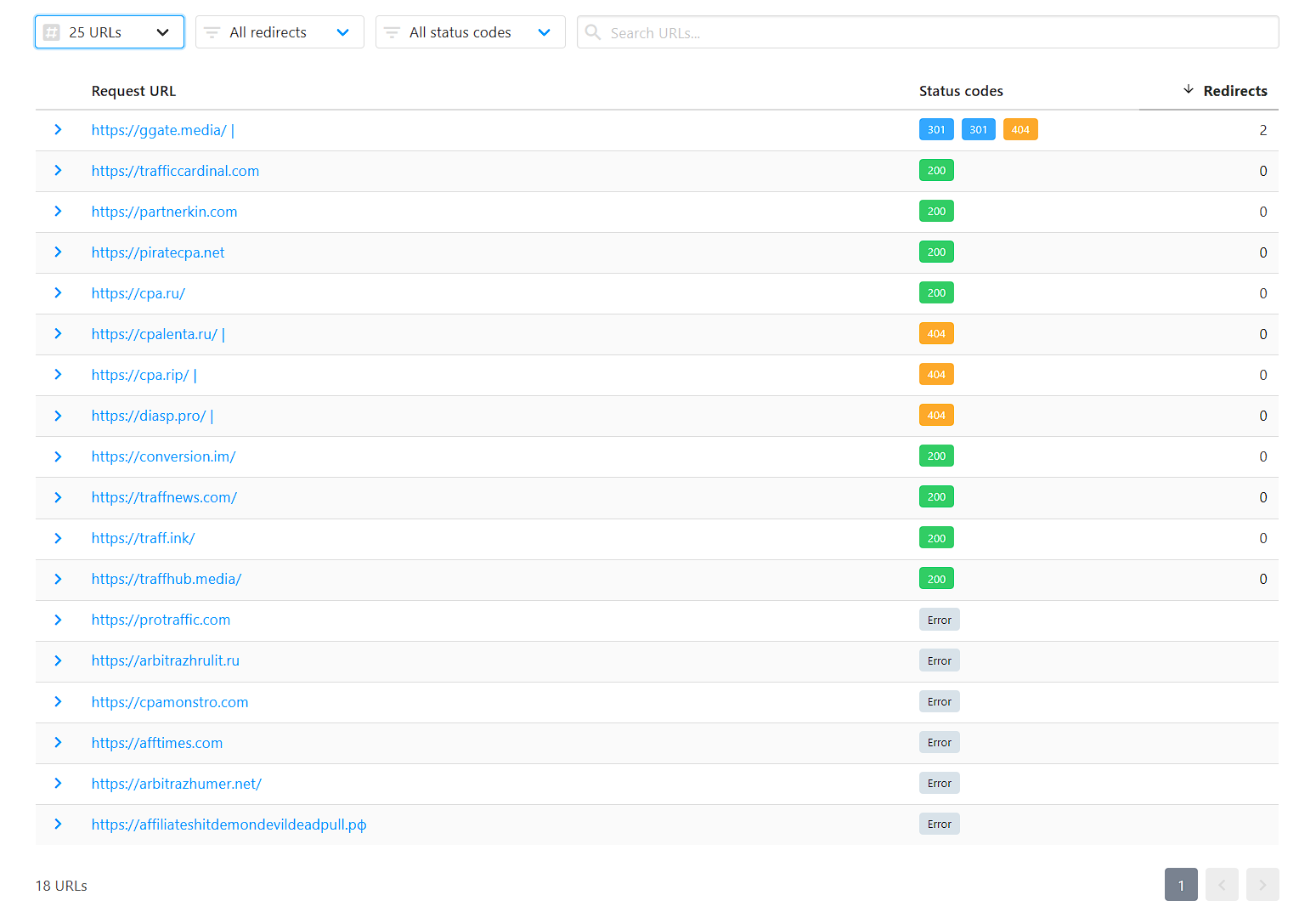Click the Error badge for afftimes.com
Viewport: 1316px width, 918px height.
point(939,743)
